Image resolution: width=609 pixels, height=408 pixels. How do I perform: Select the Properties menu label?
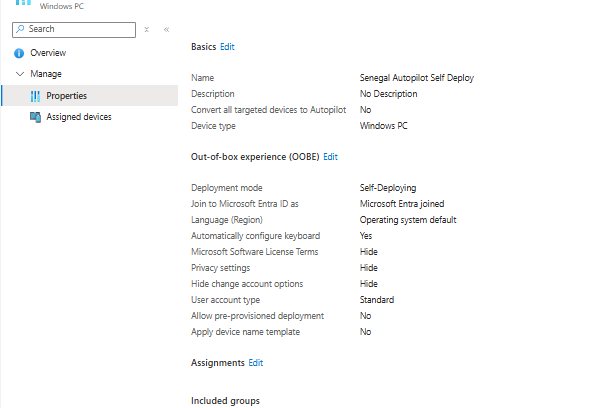click(66, 96)
